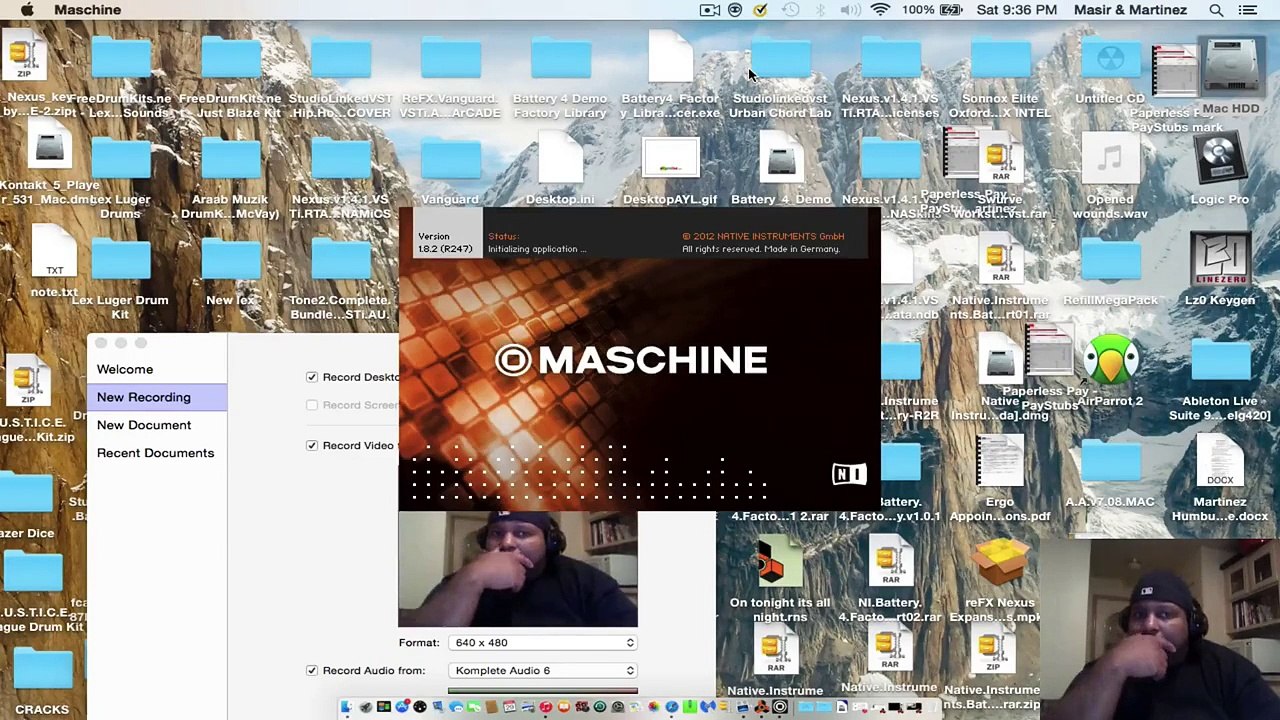Select Recent Documents in the recorder sidebar
The width and height of the screenshot is (1280, 720).
point(155,453)
